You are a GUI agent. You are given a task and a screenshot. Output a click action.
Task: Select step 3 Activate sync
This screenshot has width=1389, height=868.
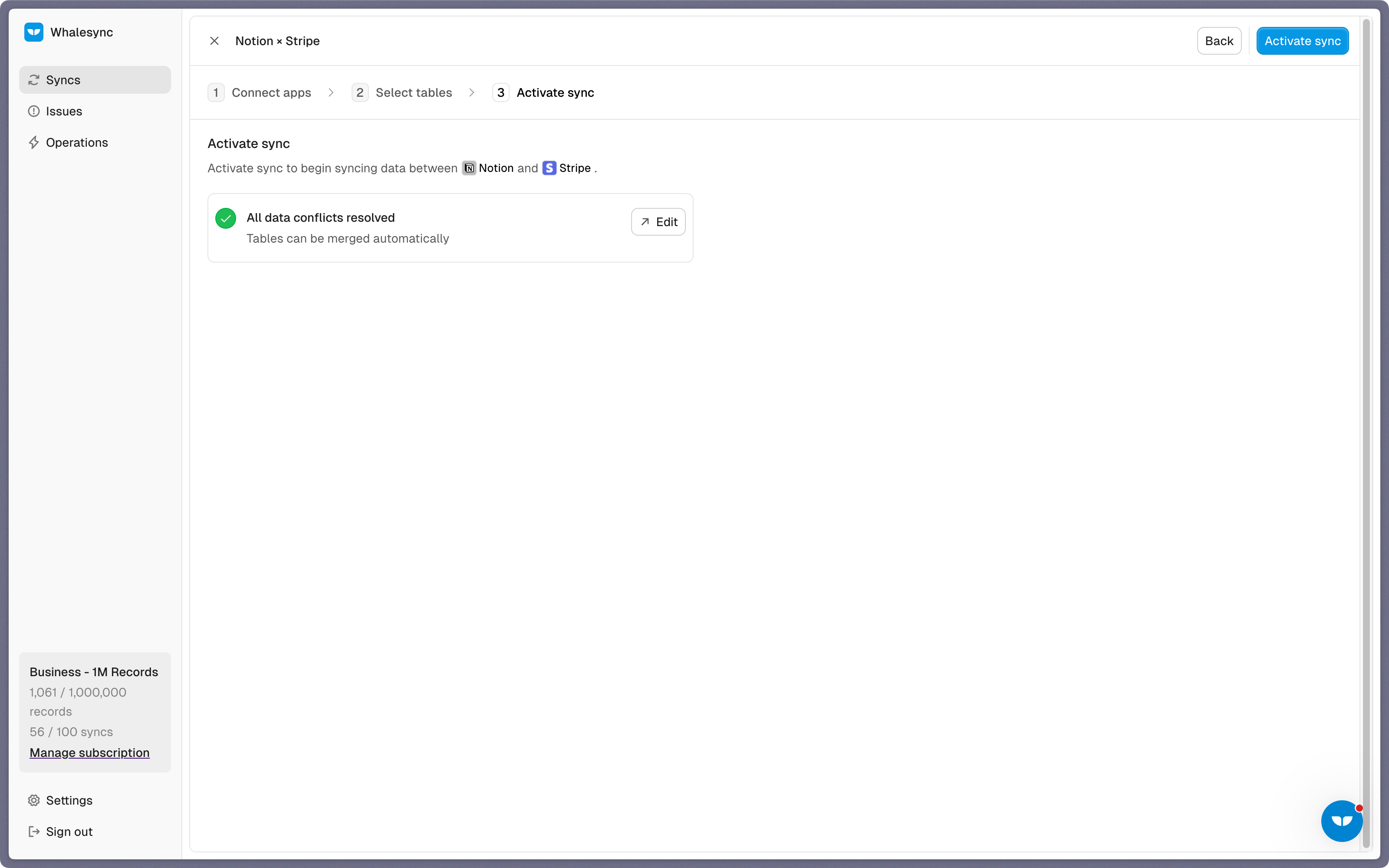543,92
